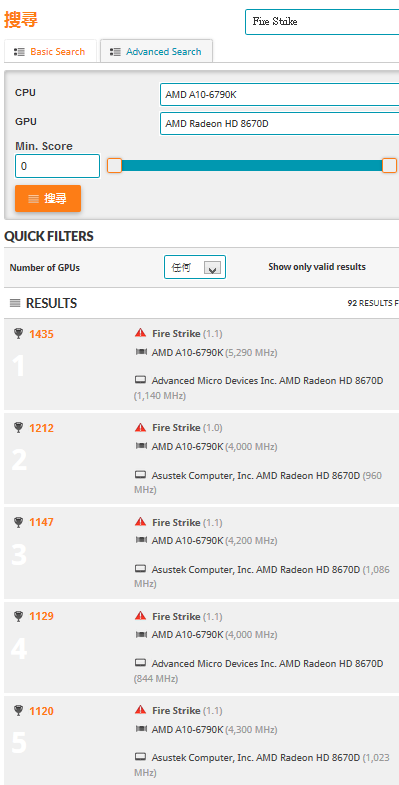Click AMD A10-6790K (5,290 MHz) text
This screenshot has width=399, height=785.
tap(214, 353)
